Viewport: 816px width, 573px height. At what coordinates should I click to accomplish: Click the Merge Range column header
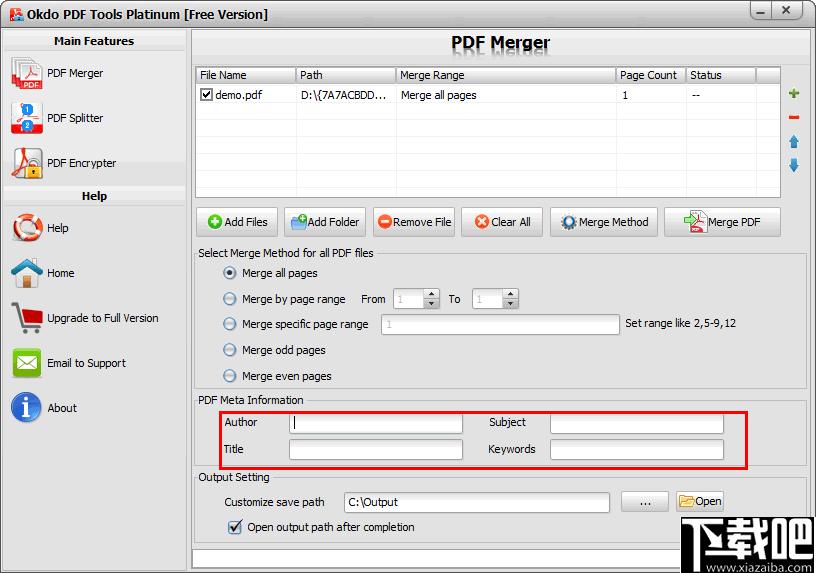(x=505, y=75)
